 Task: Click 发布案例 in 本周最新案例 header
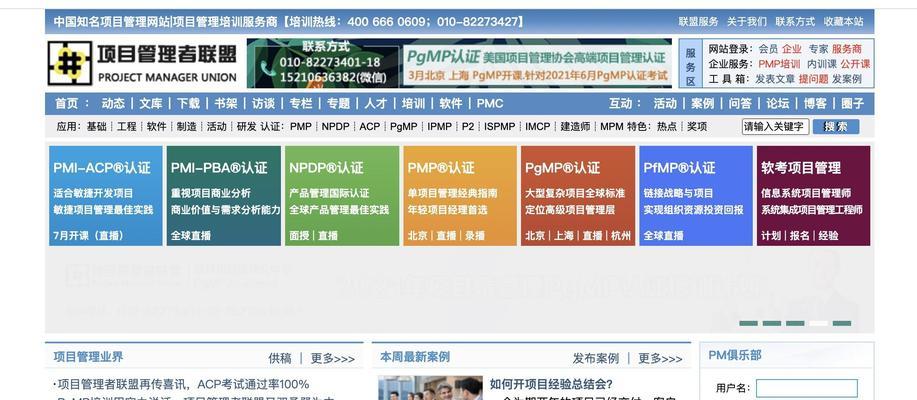[595, 358]
